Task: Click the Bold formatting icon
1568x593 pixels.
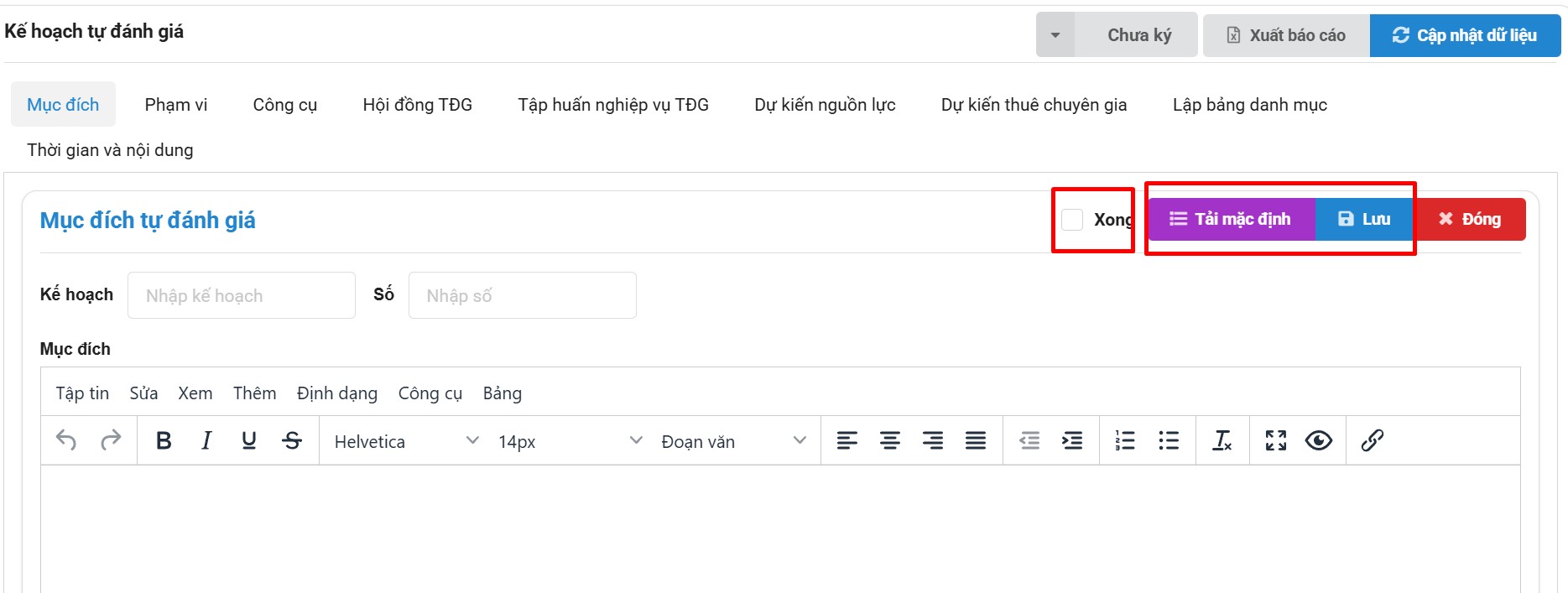Action: pyautogui.click(x=164, y=440)
